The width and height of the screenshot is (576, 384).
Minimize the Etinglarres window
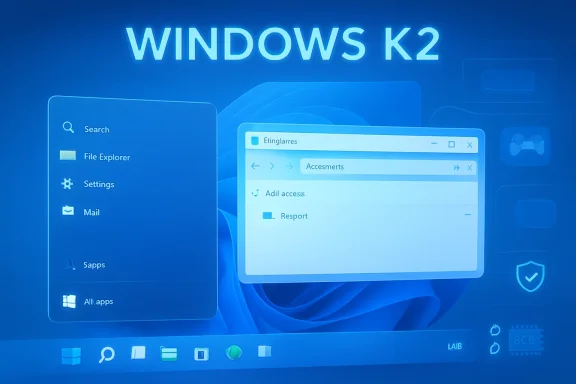coord(434,143)
